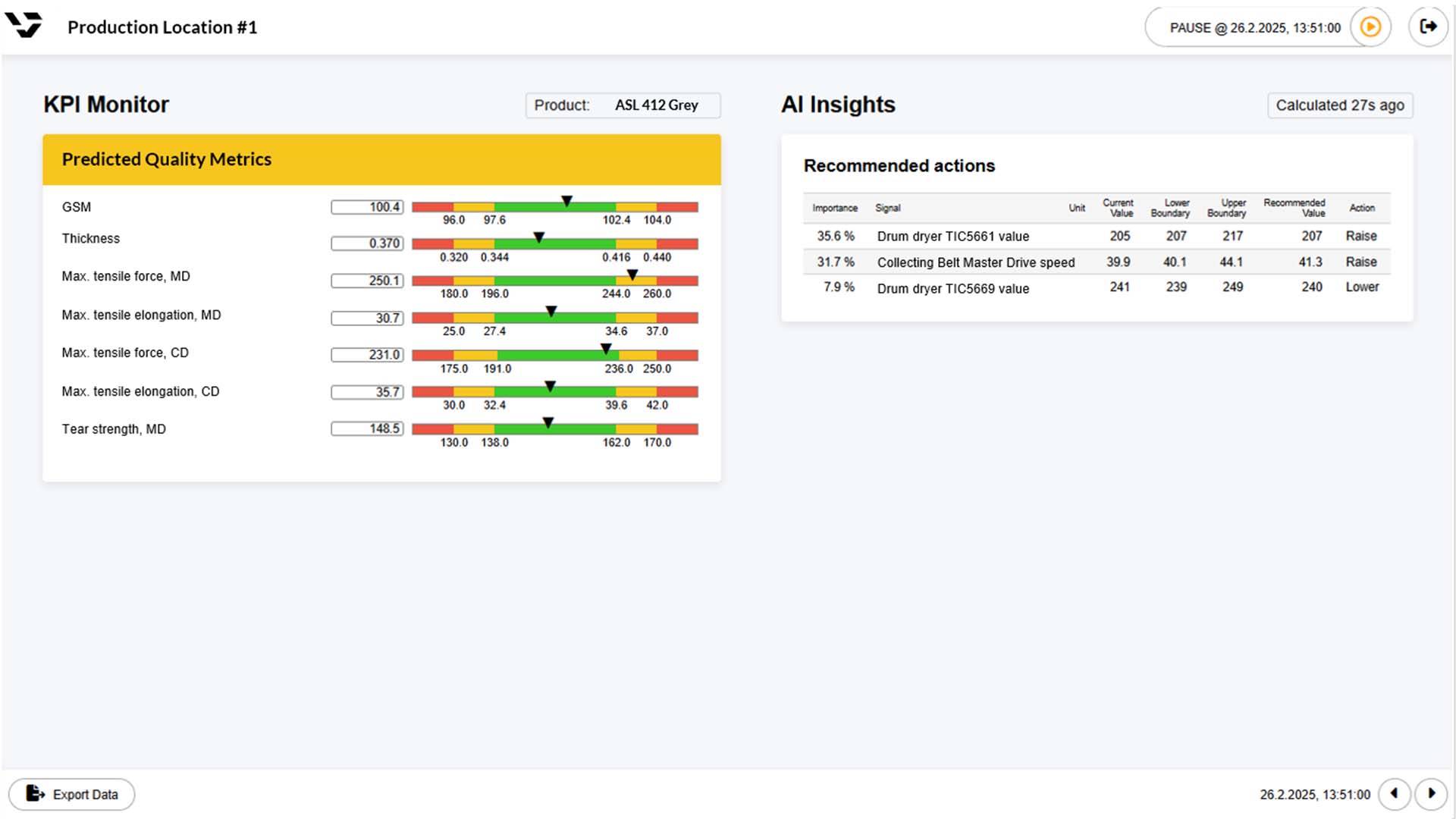
Task: Sort by the Importance column header
Action: click(x=834, y=208)
